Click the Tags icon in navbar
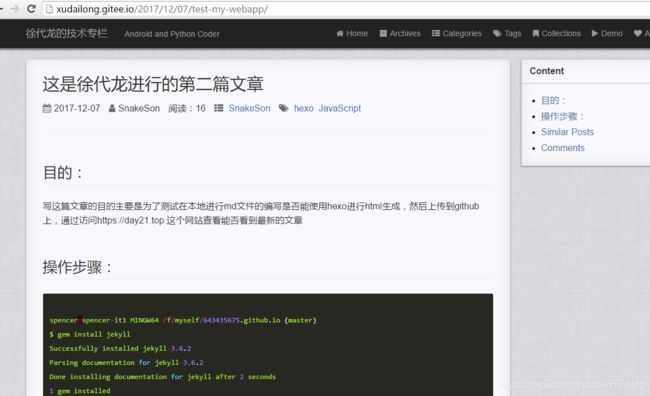This screenshot has width=650, height=396. (497, 34)
